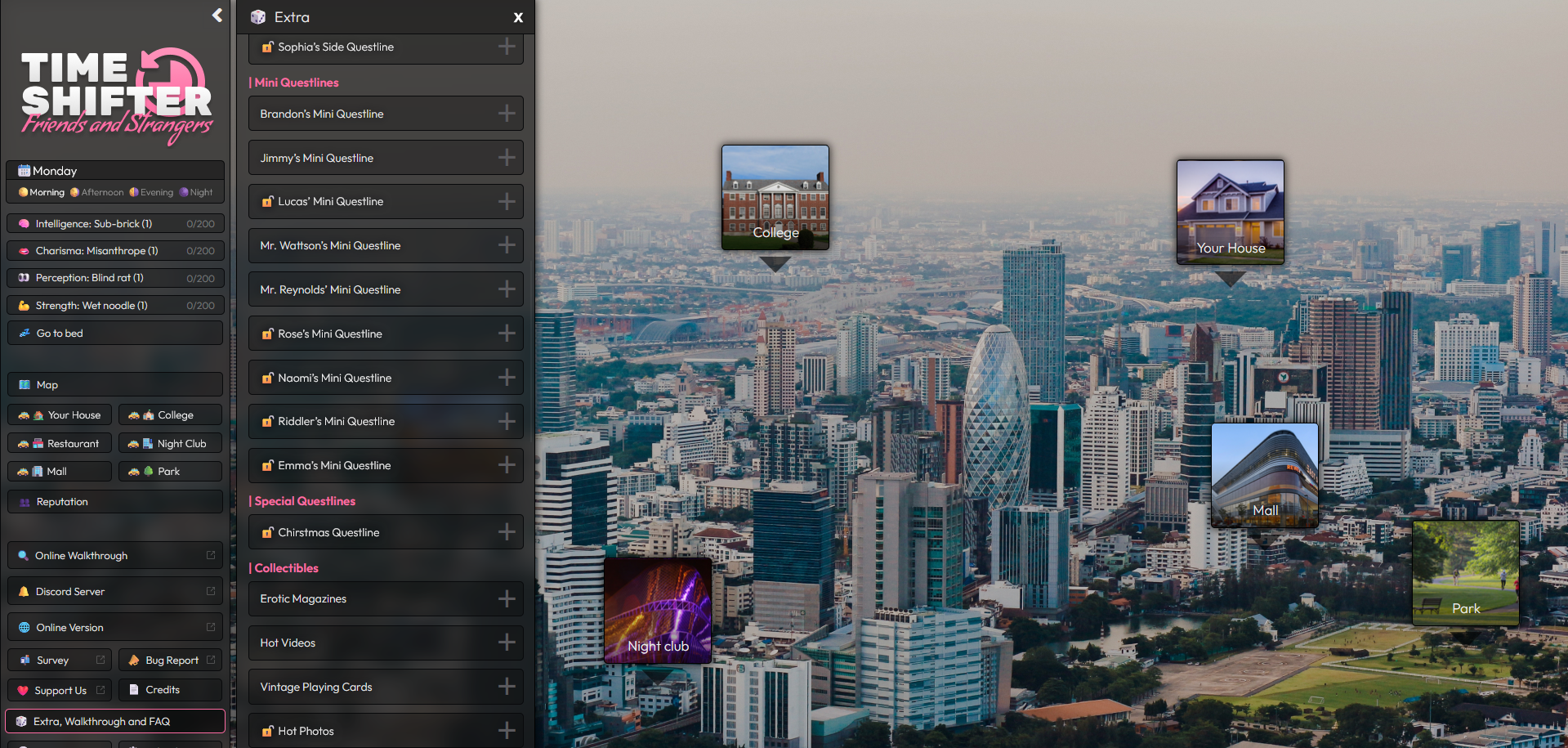Select Your House location on the map
This screenshot has width=1568, height=748.
click(x=1231, y=212)
